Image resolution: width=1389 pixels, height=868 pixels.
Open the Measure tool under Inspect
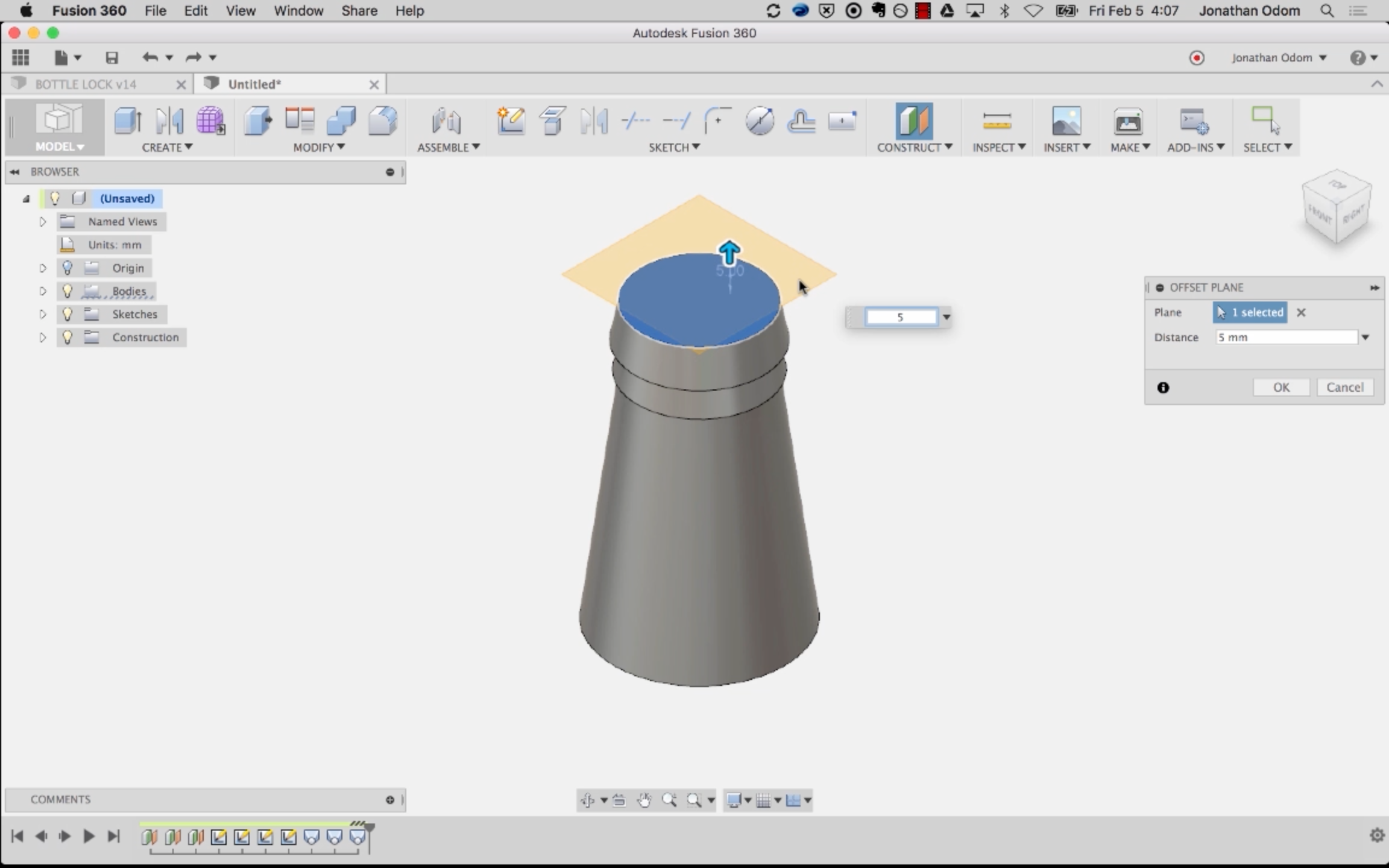(x=997, y=121)
